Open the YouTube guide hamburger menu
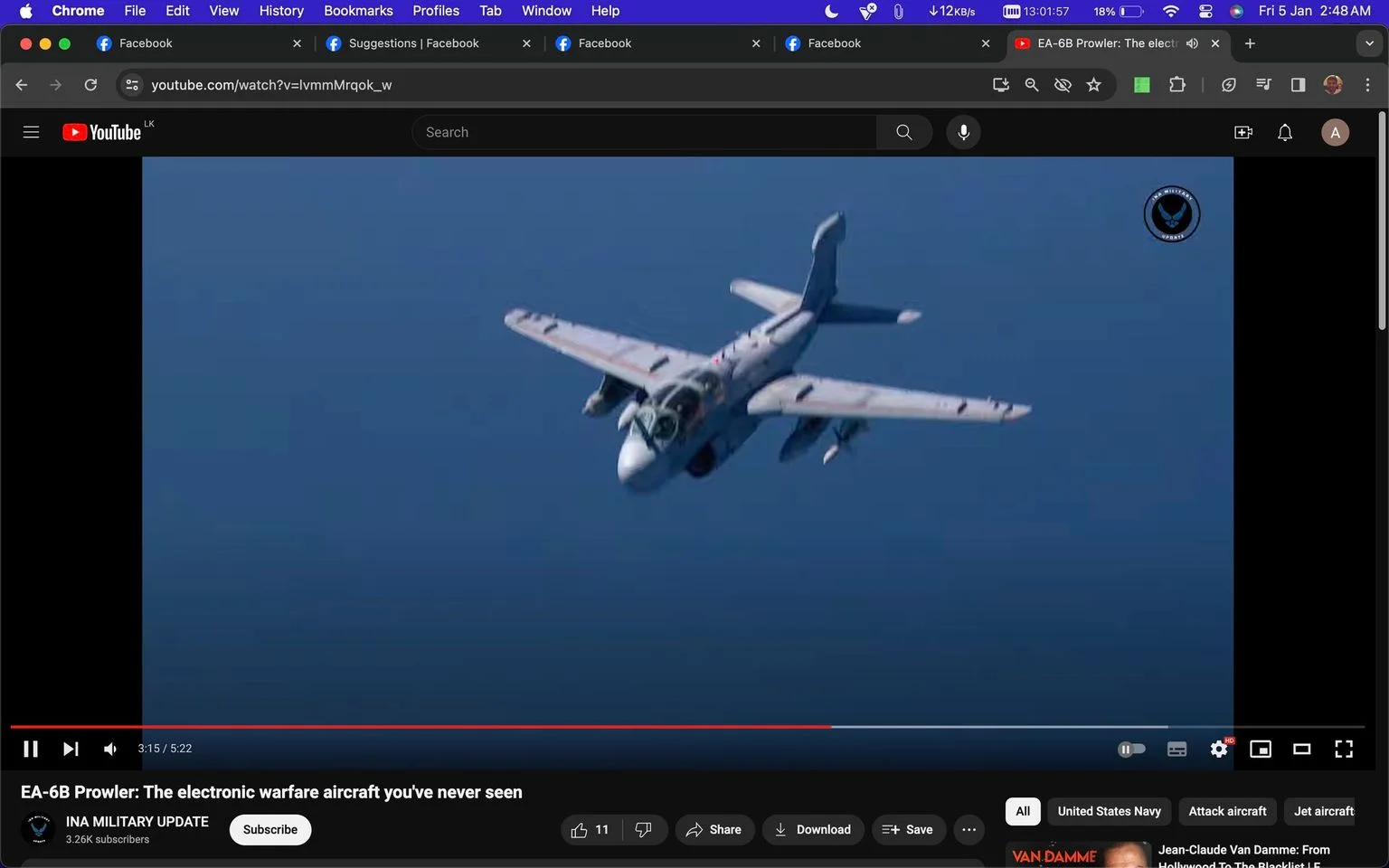 pyautogui.click(x=31, y=132)
